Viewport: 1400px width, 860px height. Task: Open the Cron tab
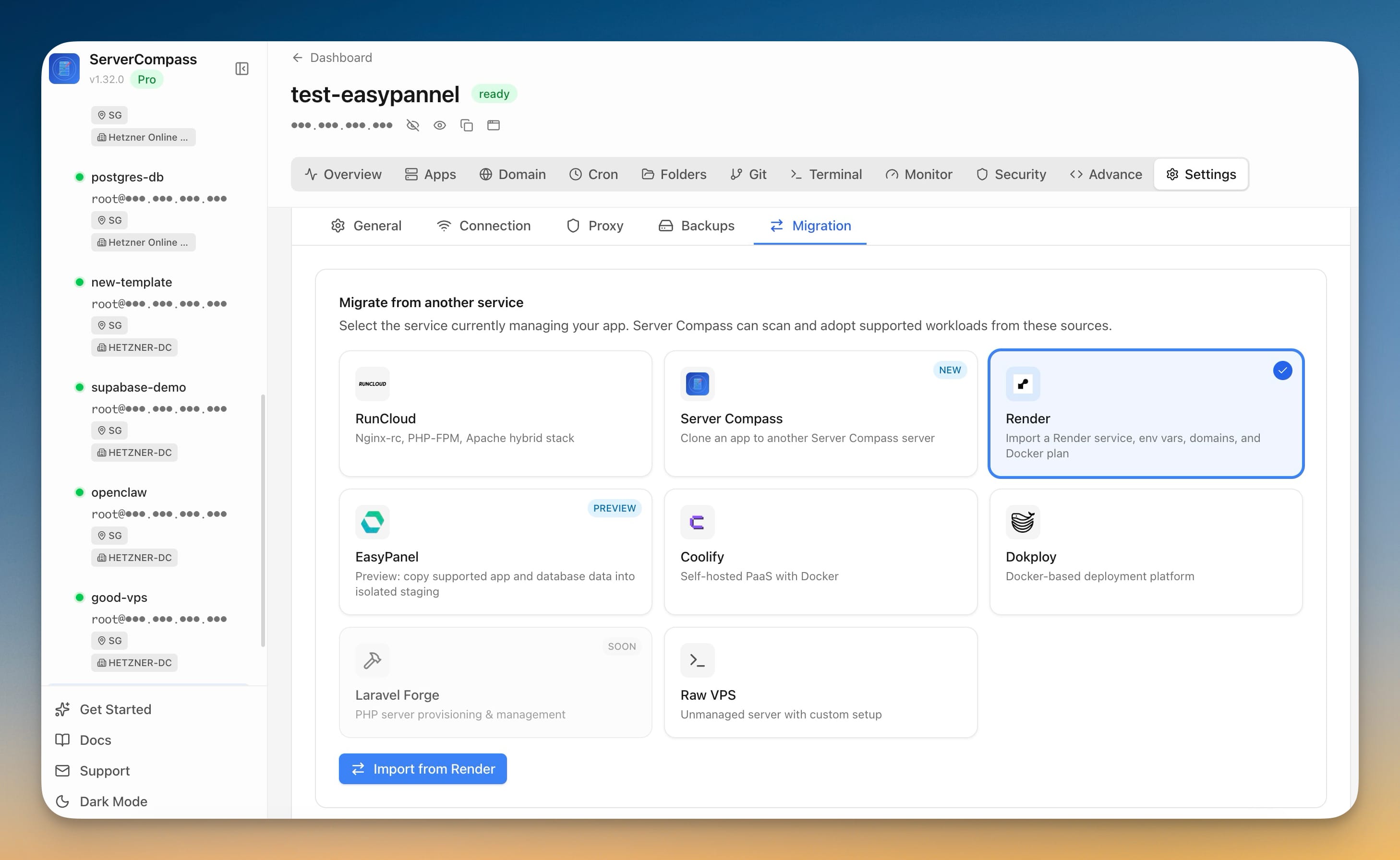coord(593,174)
